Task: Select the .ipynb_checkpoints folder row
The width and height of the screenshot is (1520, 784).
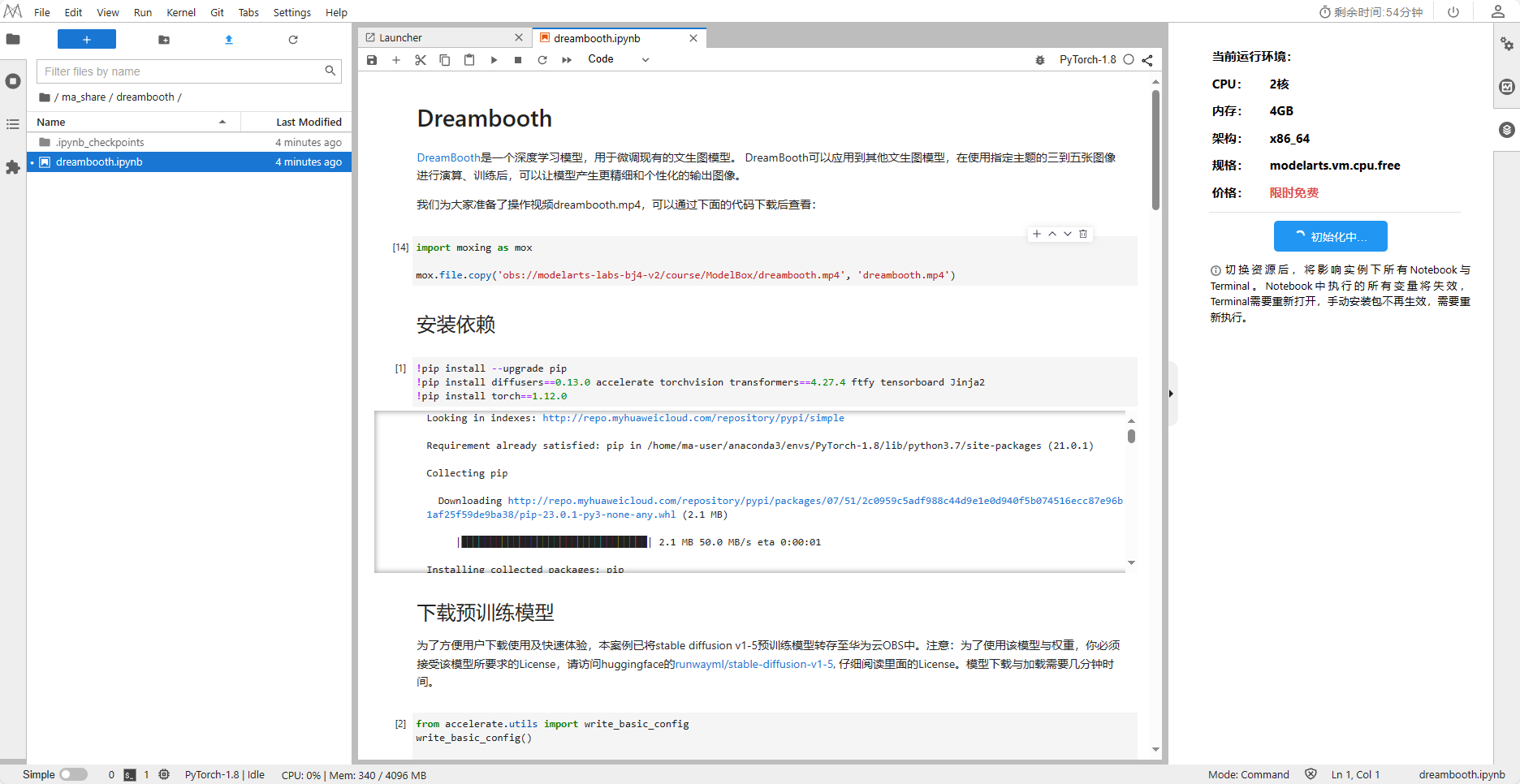Action: point(189,143)
